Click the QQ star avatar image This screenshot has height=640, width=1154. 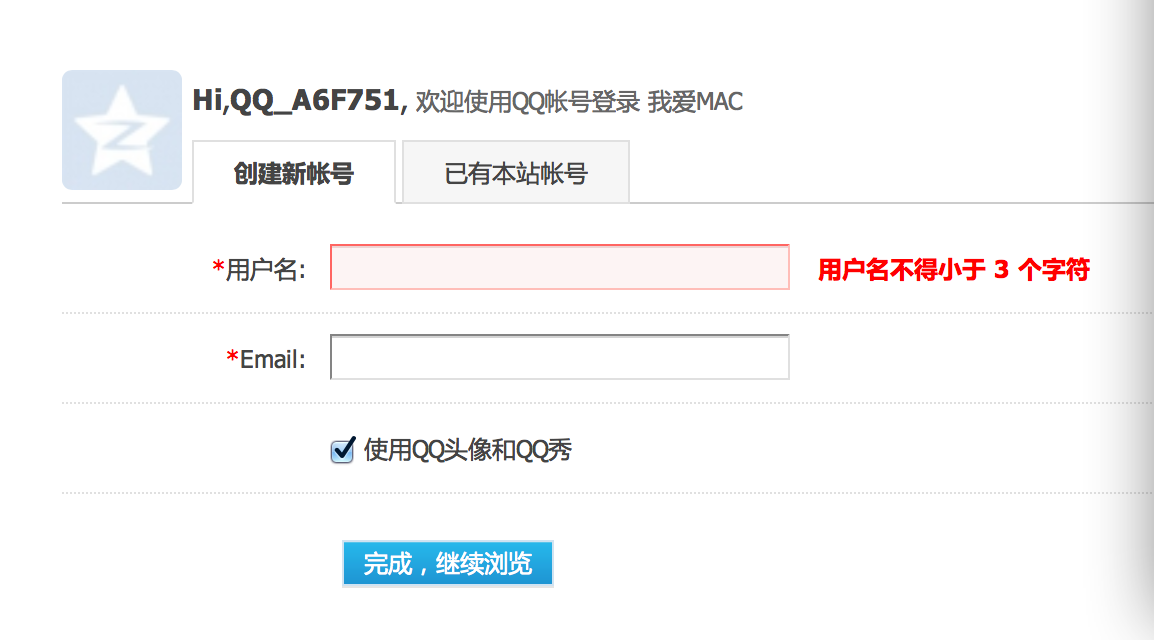(x=121, y=130)
